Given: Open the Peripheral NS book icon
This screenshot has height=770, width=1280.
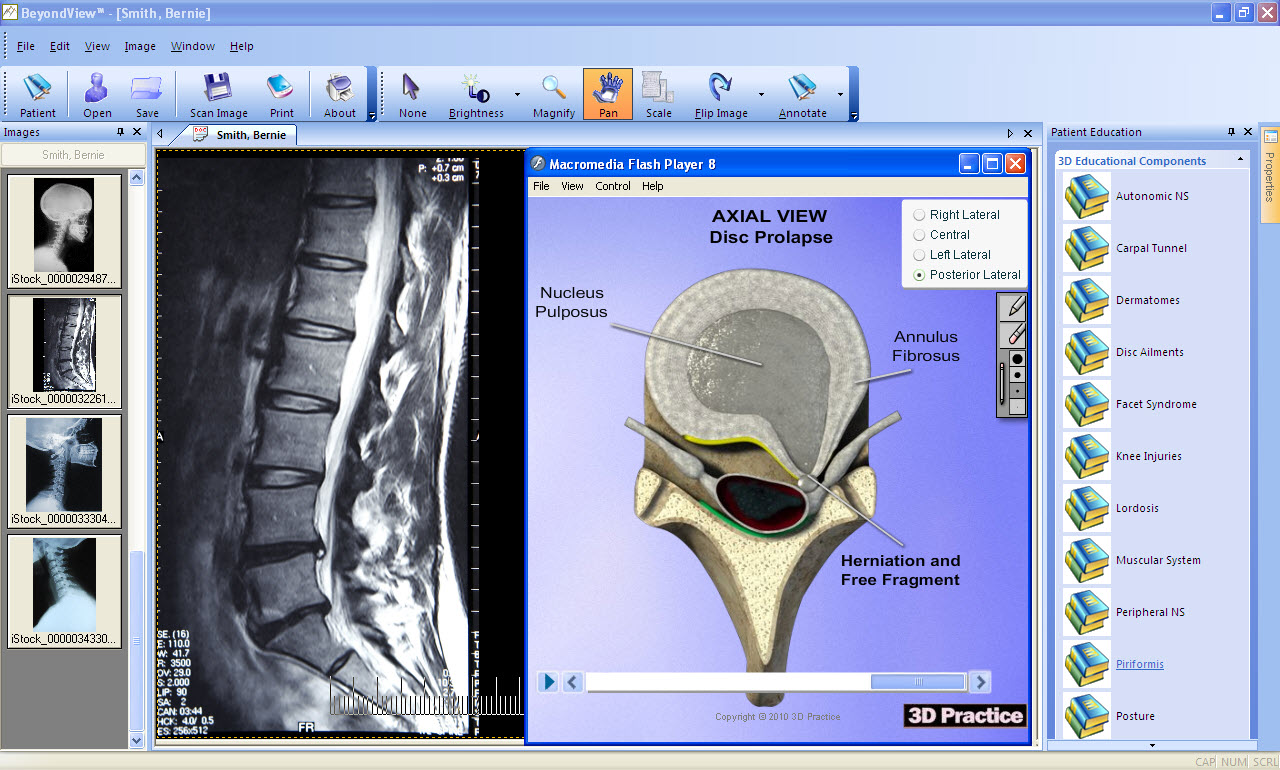Looking at the screenshot, I should pos(1087,613).
